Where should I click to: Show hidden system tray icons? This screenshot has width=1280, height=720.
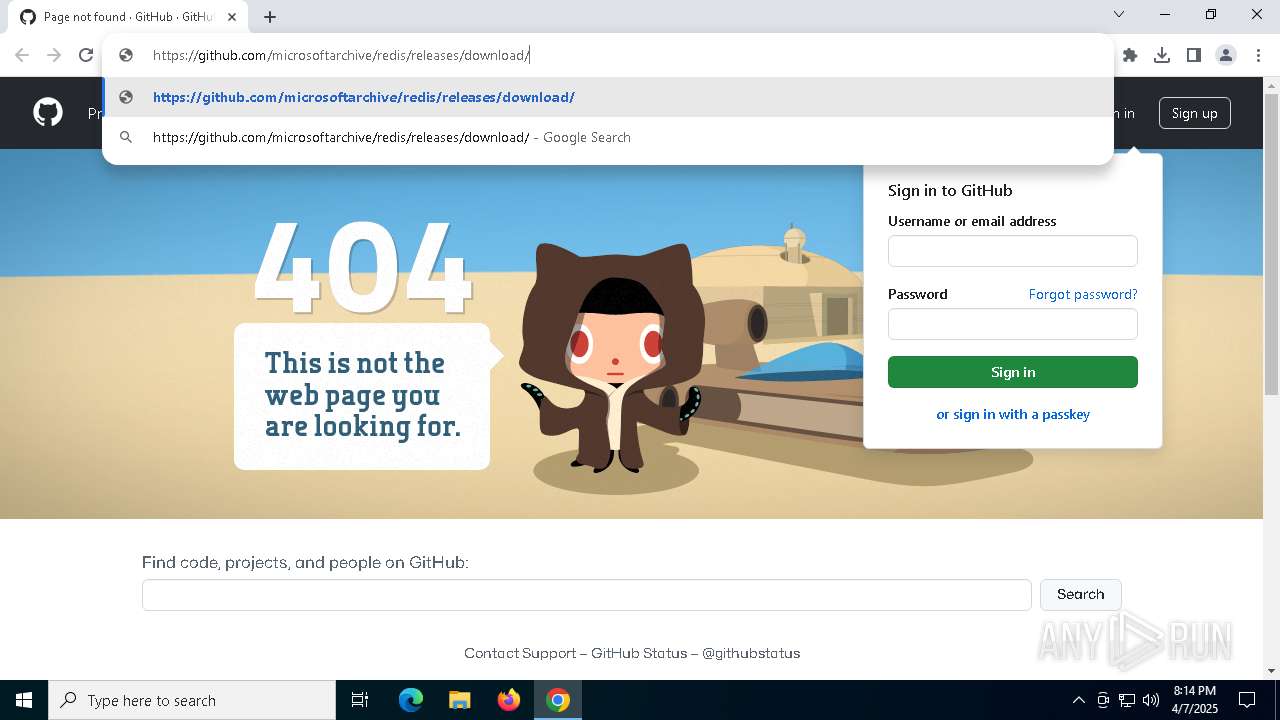click(x=1078, y=700)
